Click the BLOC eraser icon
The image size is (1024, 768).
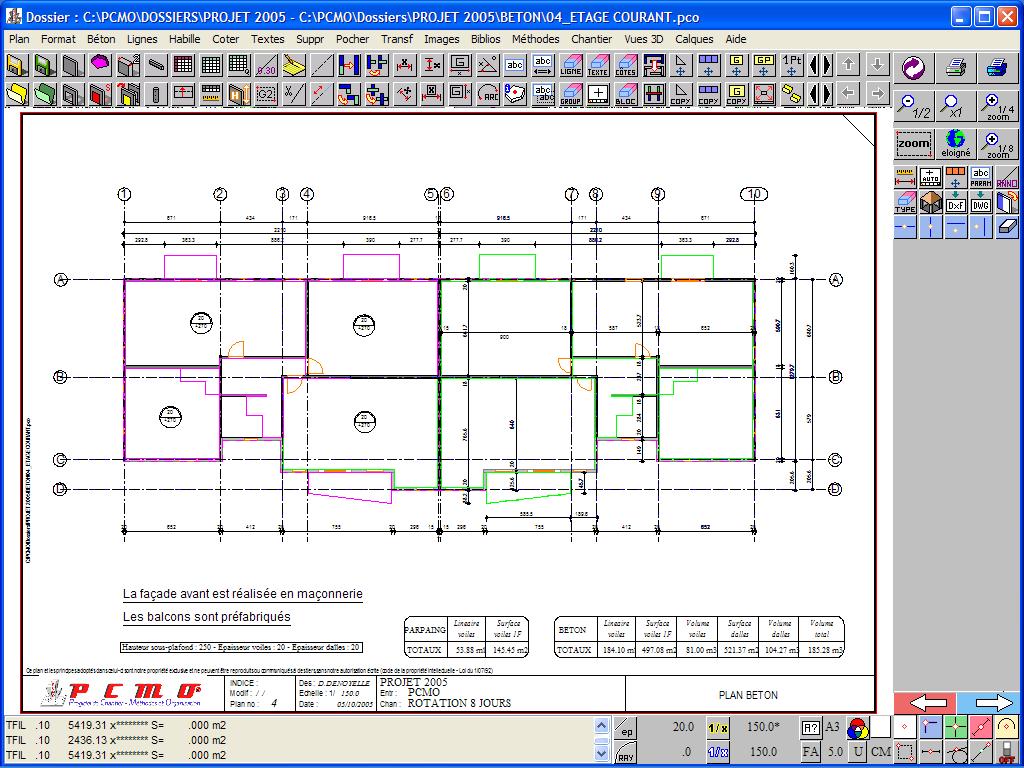(626, 95)
